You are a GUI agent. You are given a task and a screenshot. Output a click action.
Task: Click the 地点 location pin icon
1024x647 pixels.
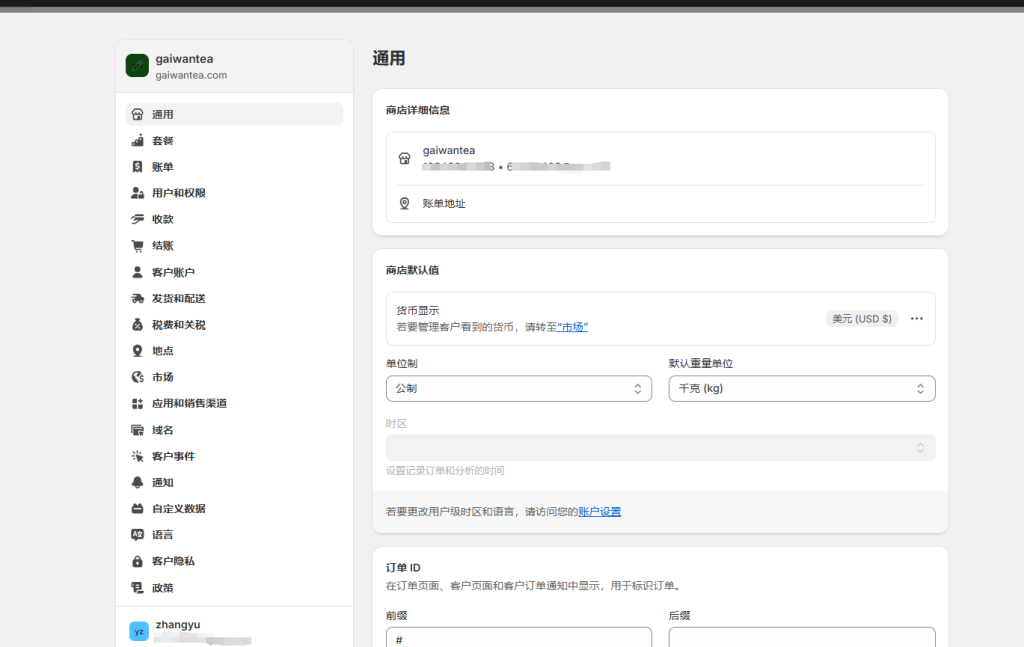pyautogui.click(x=138, y=350)
